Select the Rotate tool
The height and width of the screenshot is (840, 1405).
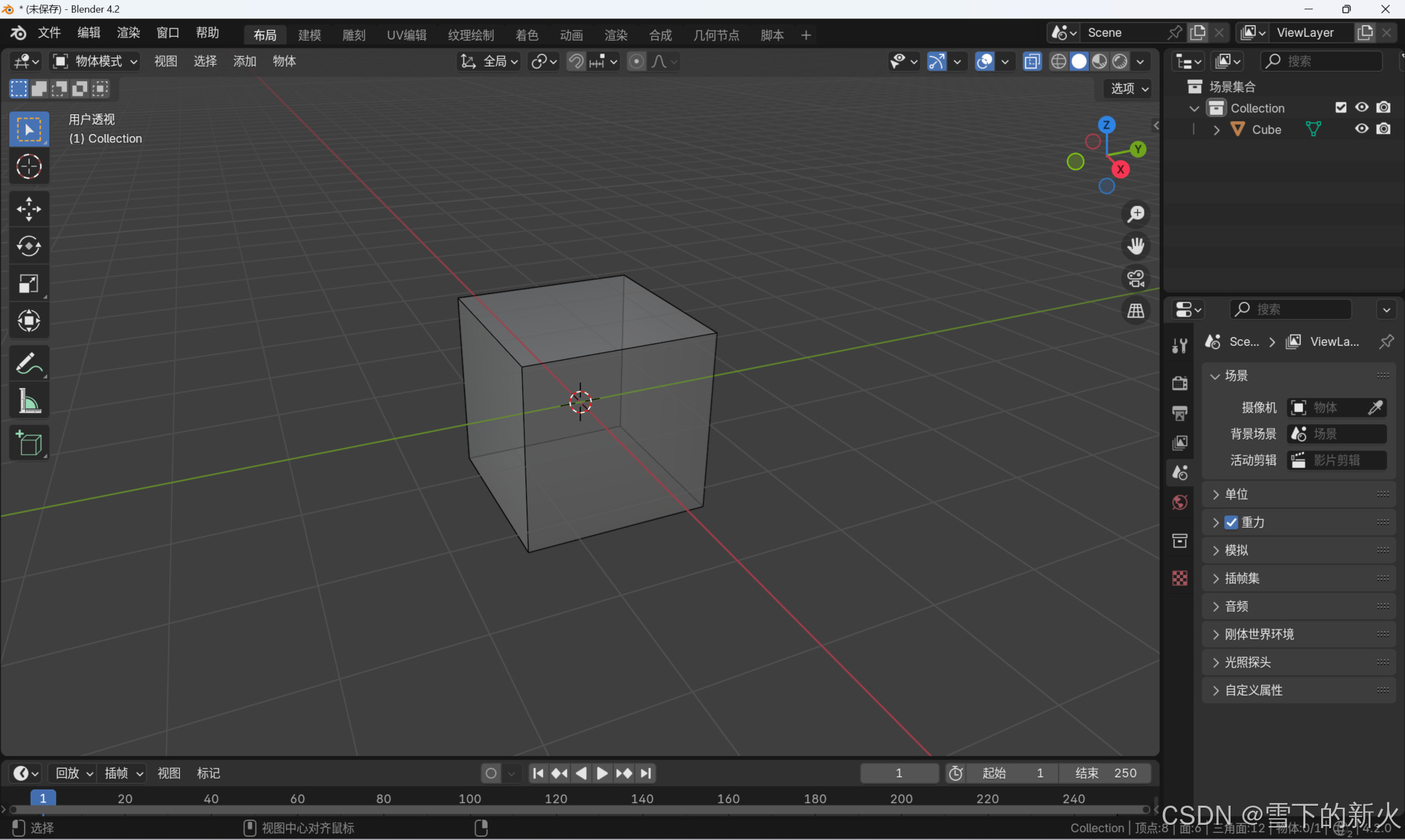(28, 246)
